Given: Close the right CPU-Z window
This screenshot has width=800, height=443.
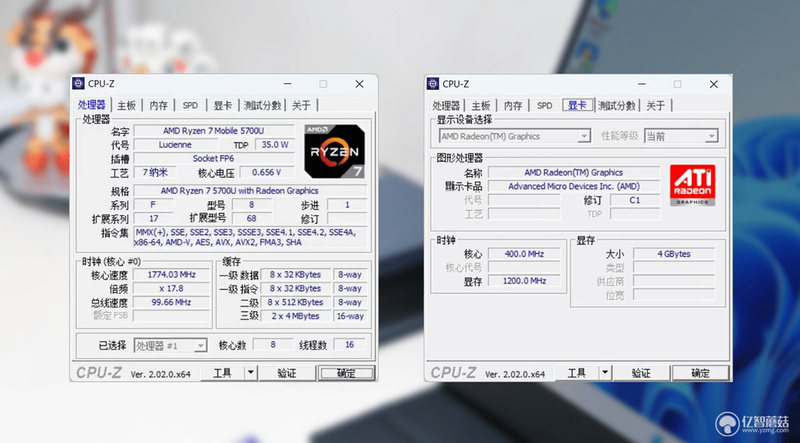Looking at the screenshot, I should [713, 84].
